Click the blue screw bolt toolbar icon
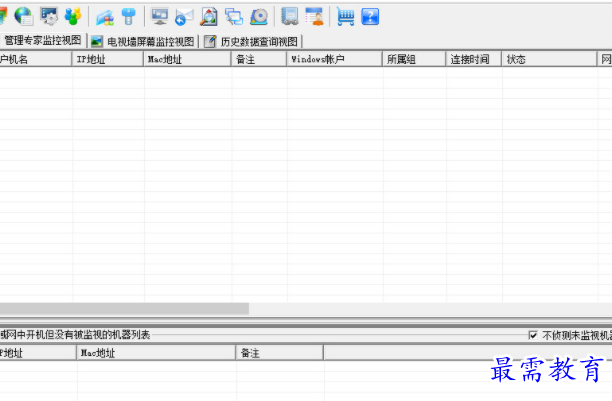The height and width of the screenshot is (401, 612). tap(128, 16)
